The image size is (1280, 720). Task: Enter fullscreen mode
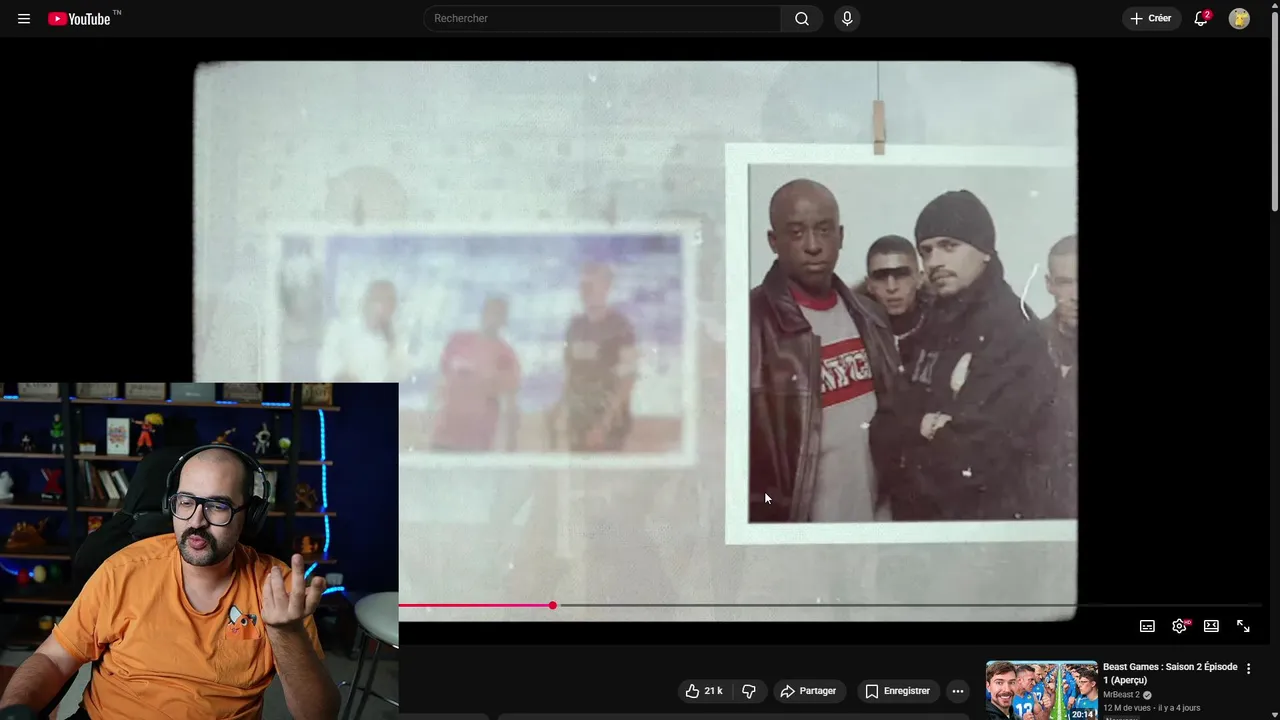coord(1243,626)
